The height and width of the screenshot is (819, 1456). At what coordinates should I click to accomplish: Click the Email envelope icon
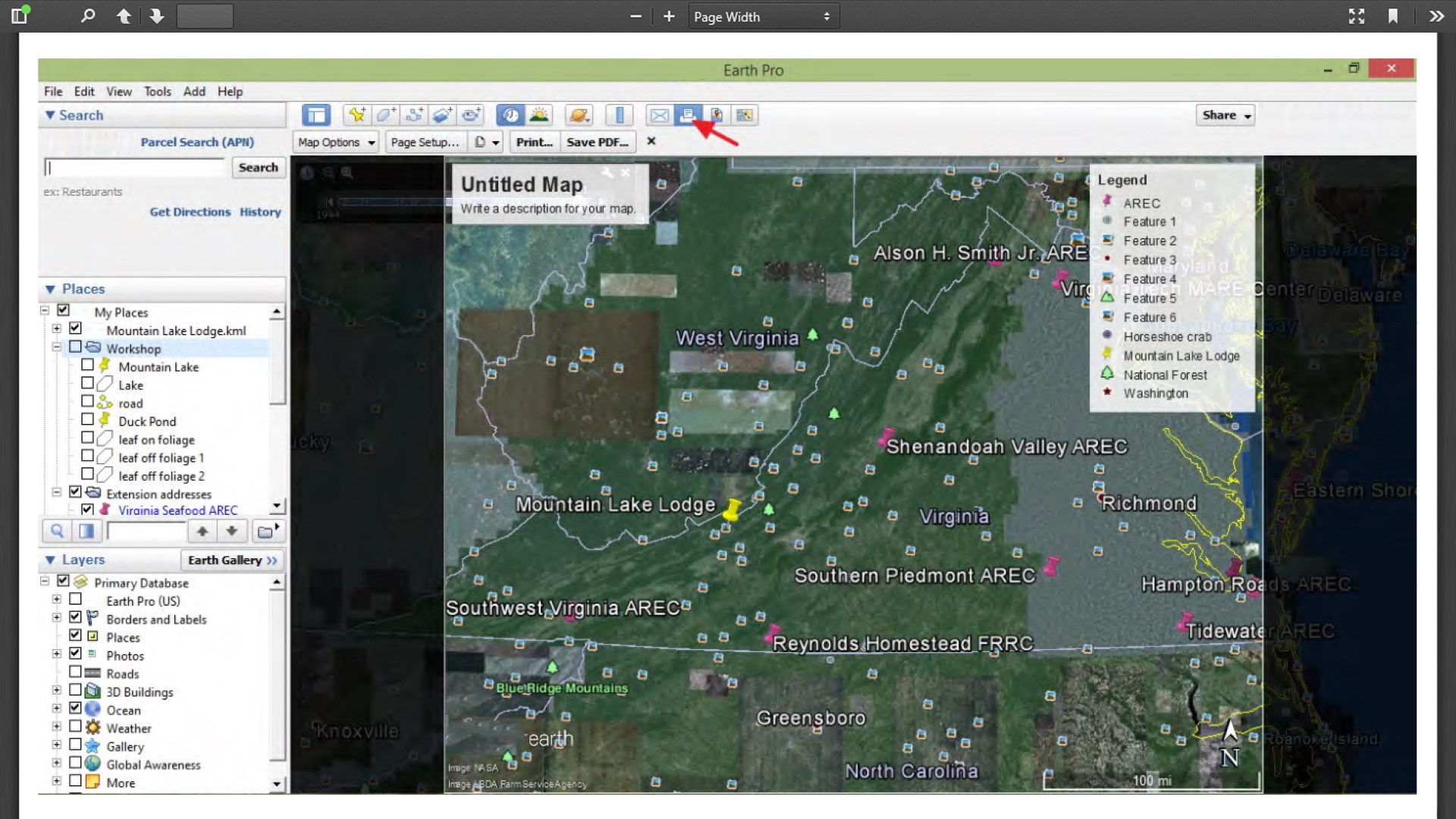(659, 115)
